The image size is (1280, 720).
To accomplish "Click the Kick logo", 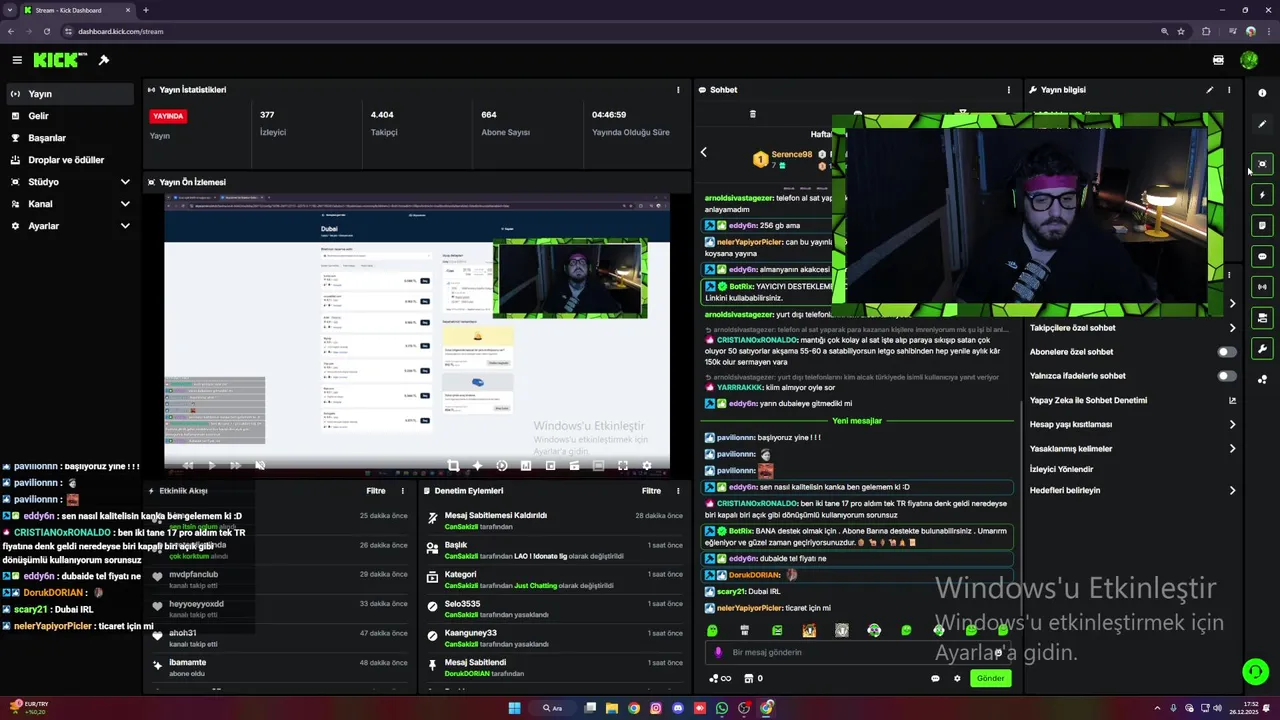I will pos(58,60).
